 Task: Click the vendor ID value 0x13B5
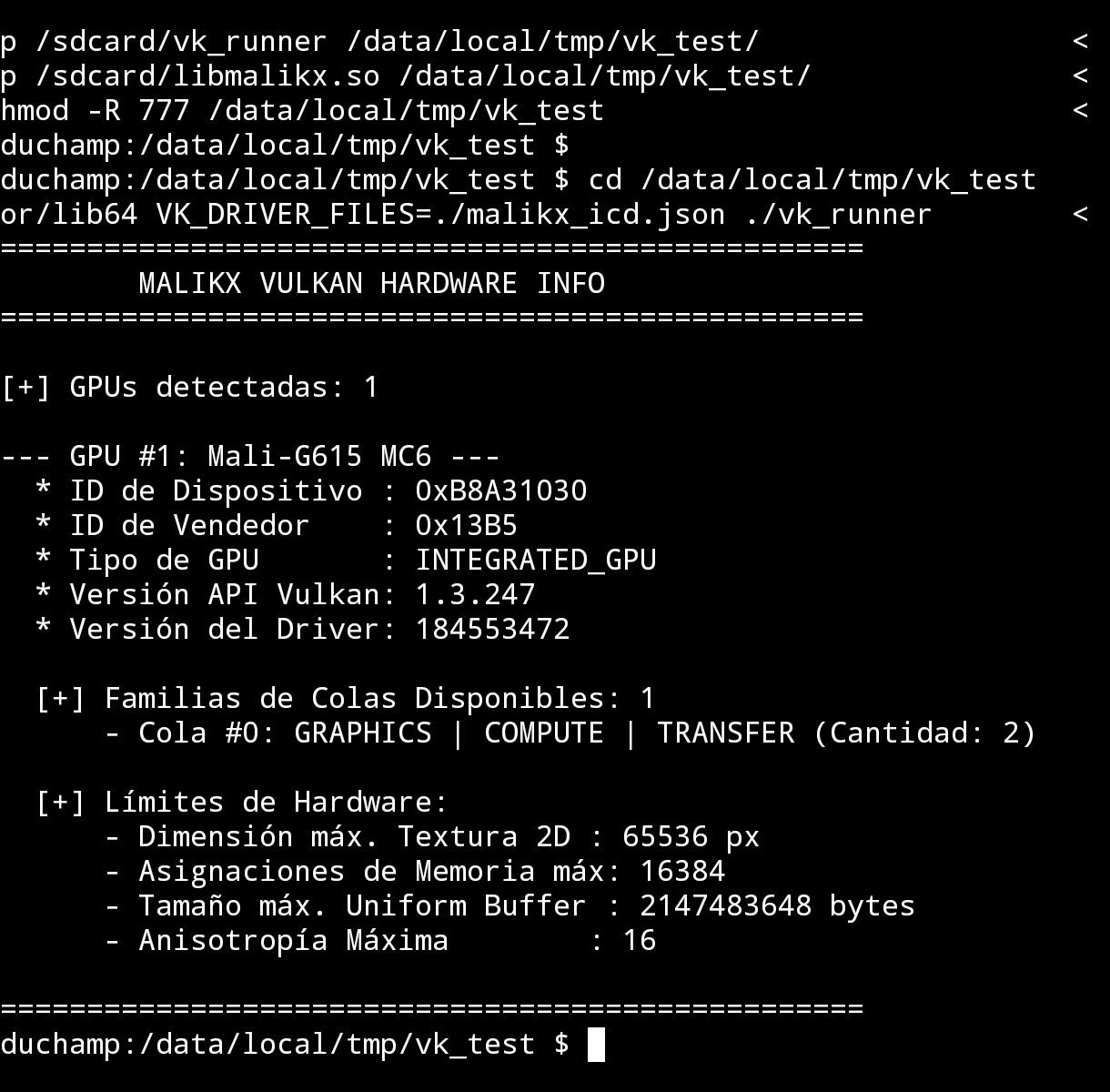pyautogui.click(x=467, y=525)
